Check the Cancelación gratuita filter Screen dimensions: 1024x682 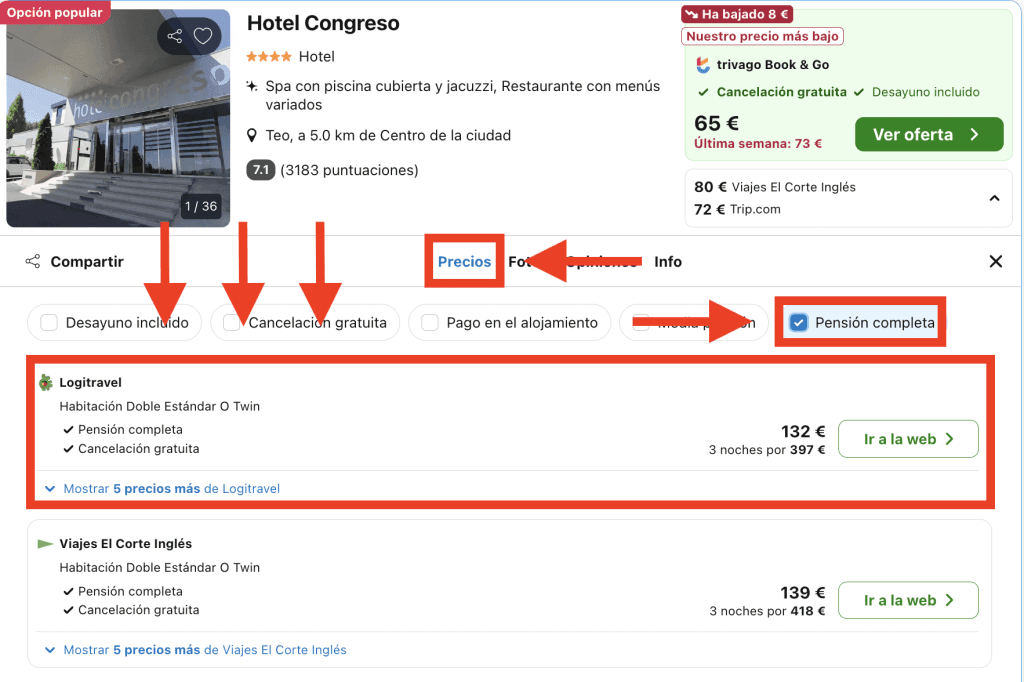click(x=231, y=323)
